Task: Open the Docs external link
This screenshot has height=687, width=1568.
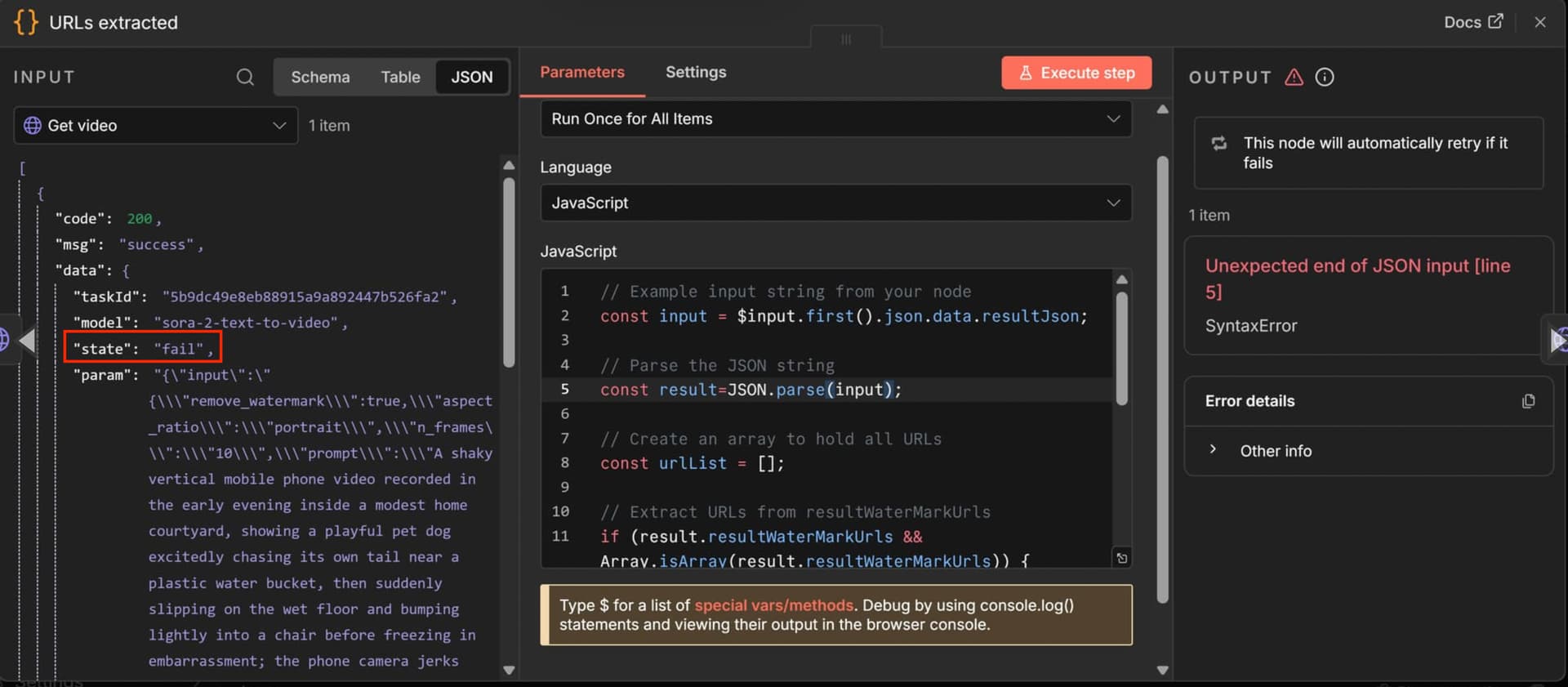Action: [1472, 22]
